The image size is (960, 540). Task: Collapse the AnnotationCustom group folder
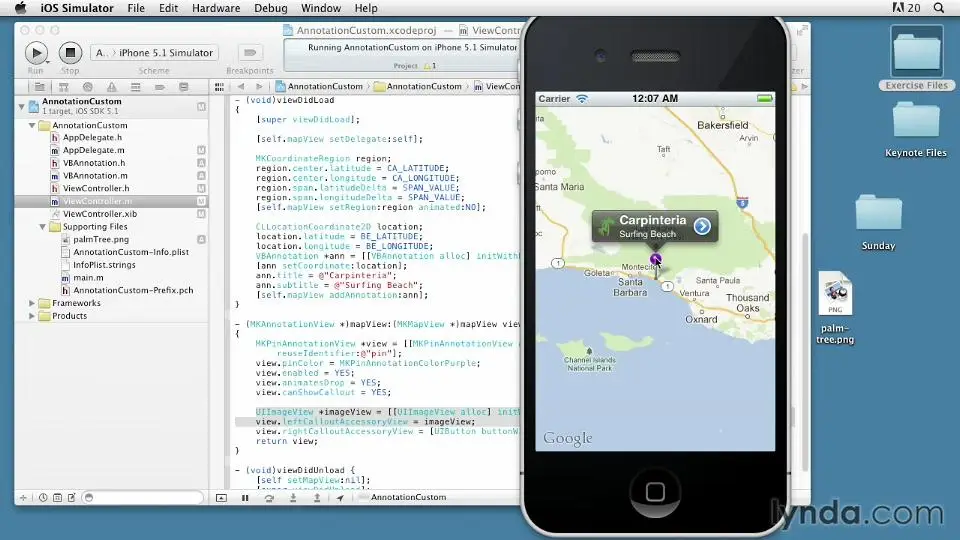click(32, 125)
